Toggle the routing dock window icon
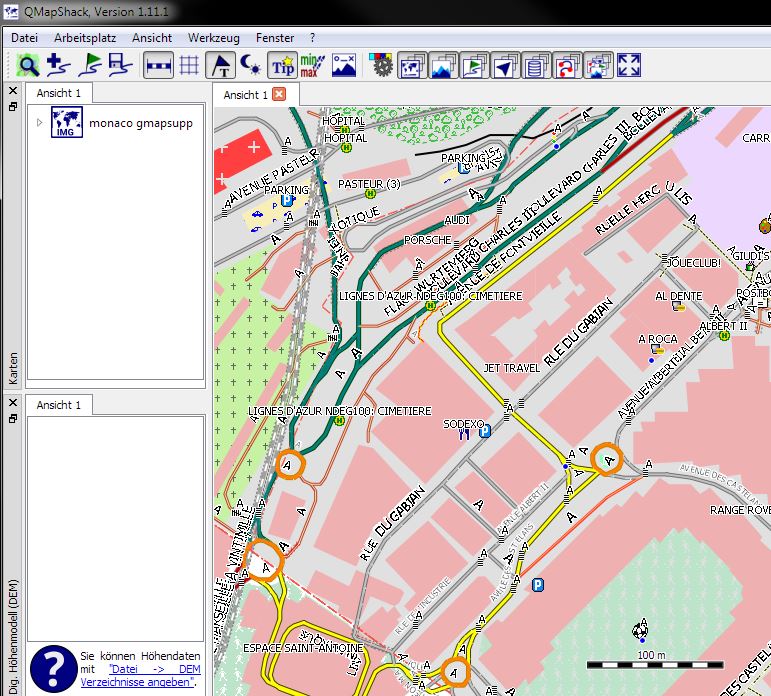771x696 pixels. coord(567,65)
